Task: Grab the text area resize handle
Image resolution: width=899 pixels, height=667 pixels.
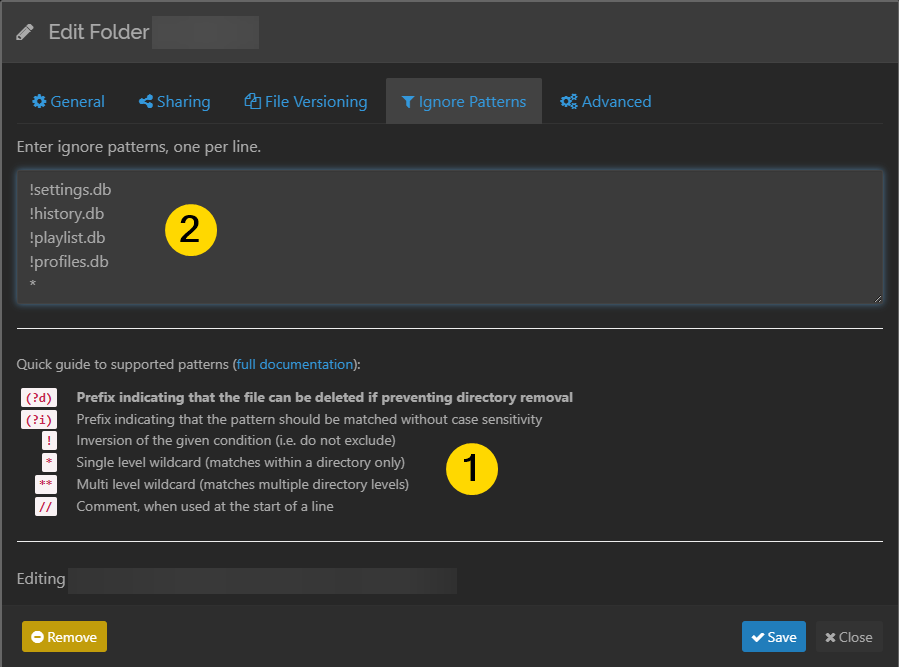Action: click(x=877, y=297)
